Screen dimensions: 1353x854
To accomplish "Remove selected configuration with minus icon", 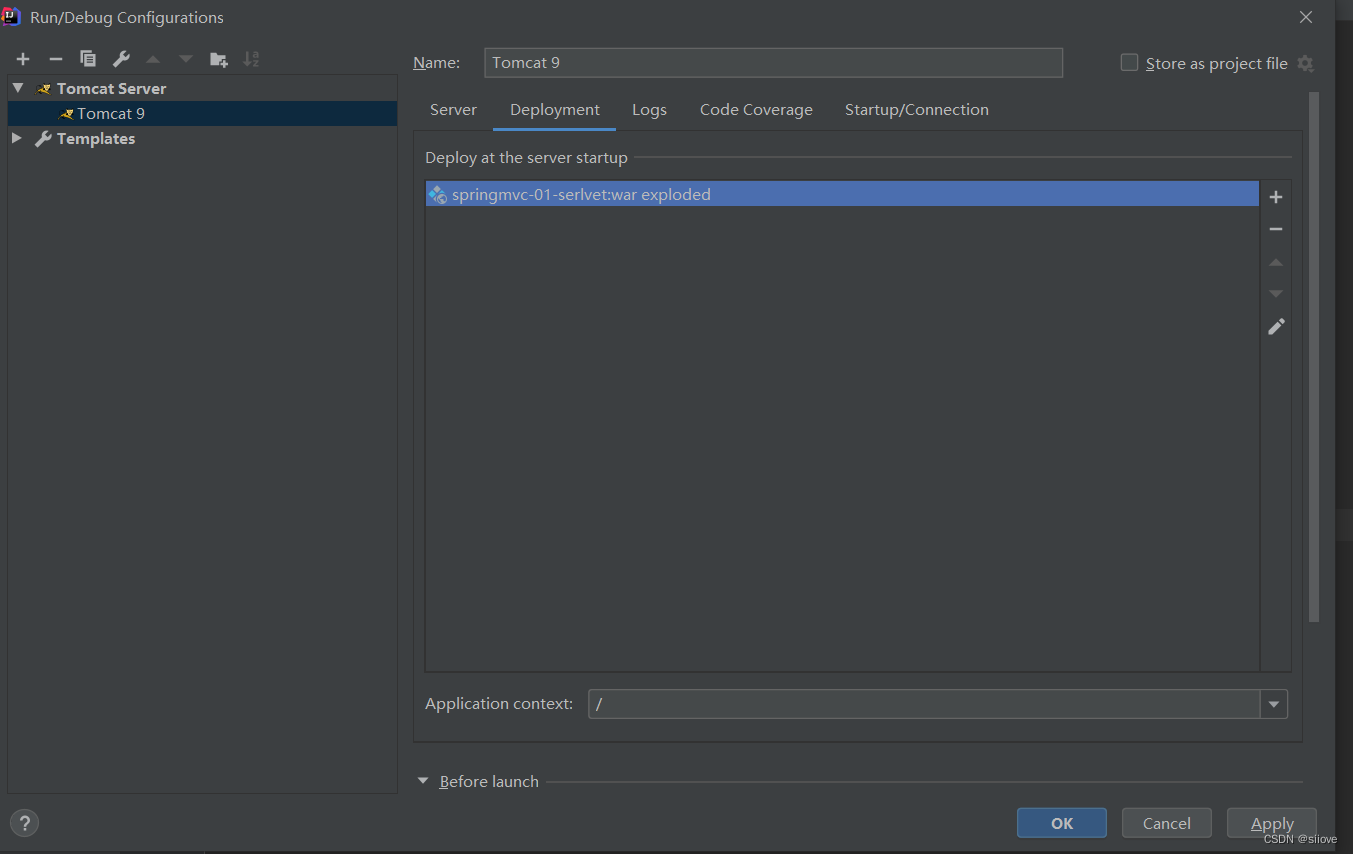I will [56, 60].
